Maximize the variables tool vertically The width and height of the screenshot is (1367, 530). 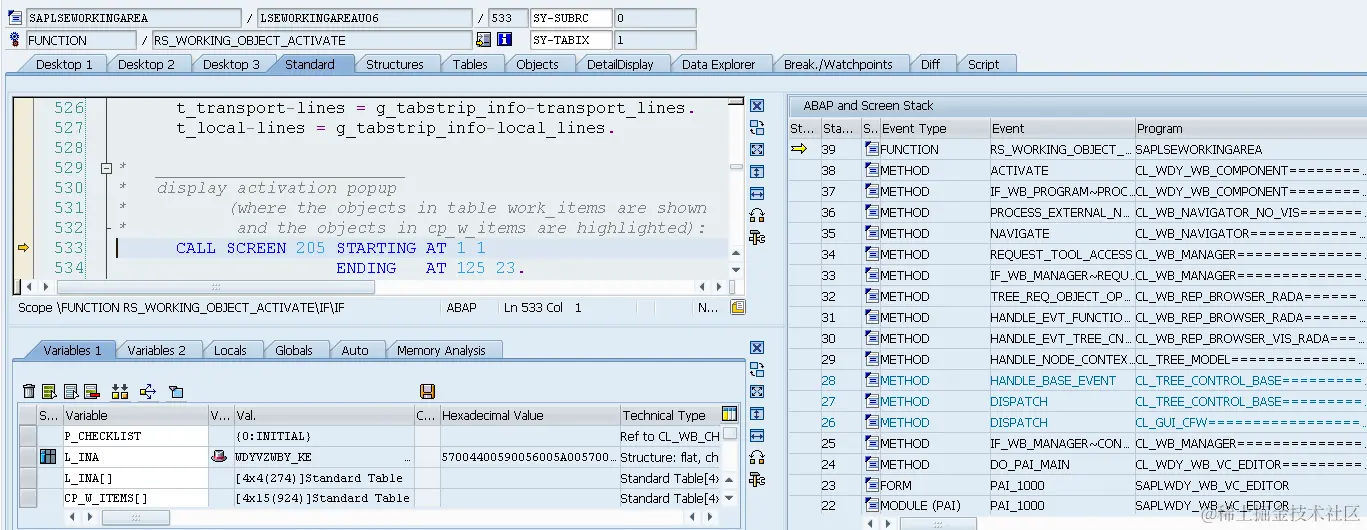coord(757,414)
